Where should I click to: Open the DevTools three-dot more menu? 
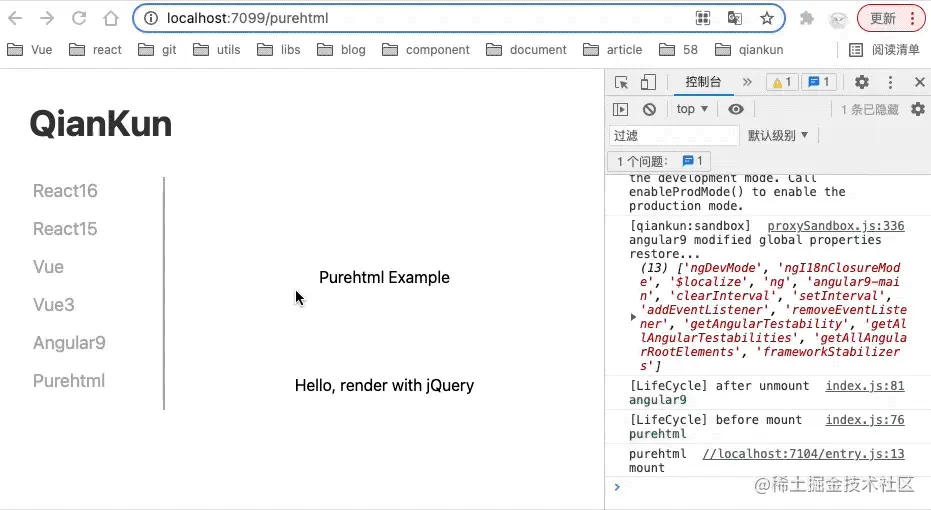890,82
